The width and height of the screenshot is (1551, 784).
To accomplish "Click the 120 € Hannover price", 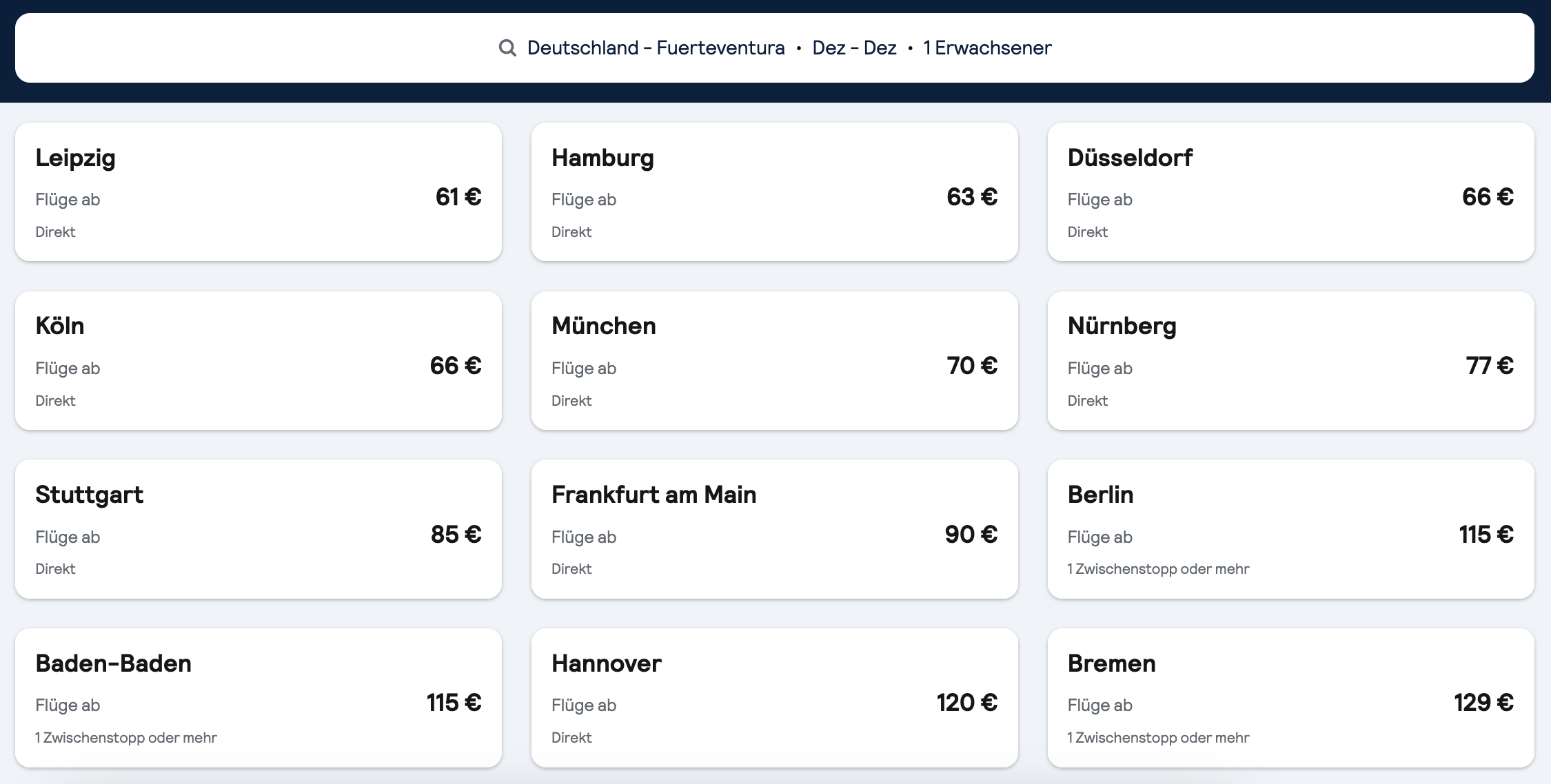I will [x=966, y=703].
